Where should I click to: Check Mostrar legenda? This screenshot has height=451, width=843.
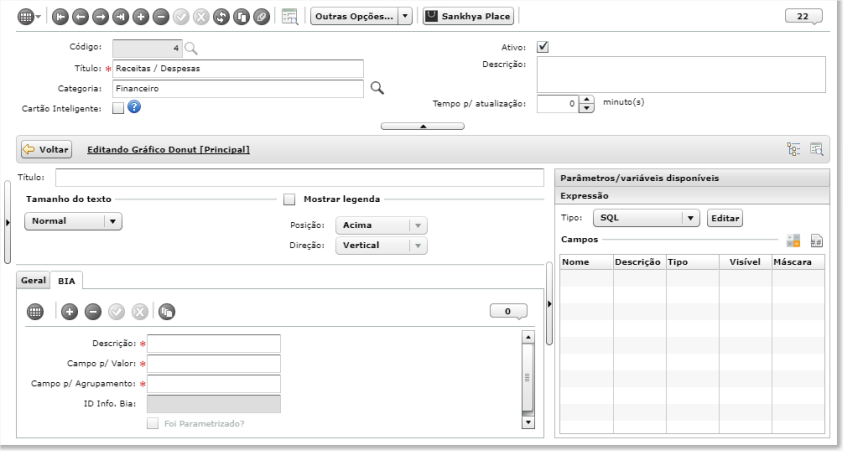(x=289, y=199)
